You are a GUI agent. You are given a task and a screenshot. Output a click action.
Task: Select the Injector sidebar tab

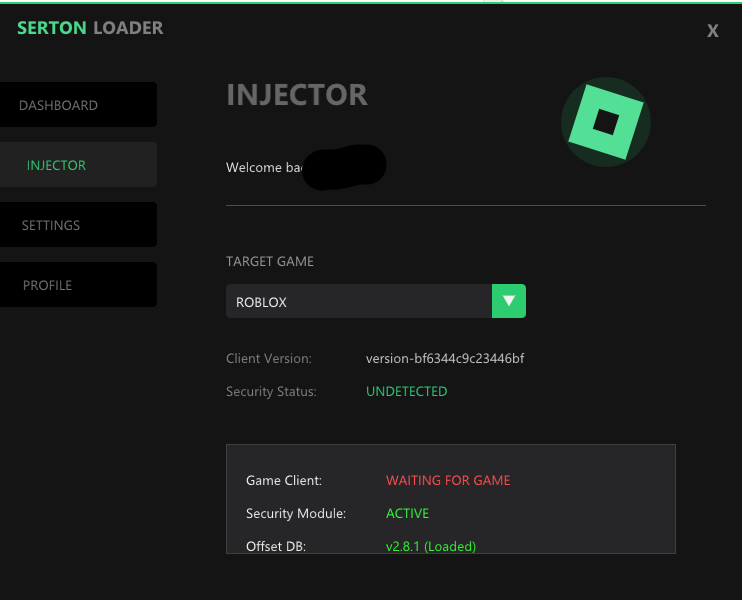point(78,165)
